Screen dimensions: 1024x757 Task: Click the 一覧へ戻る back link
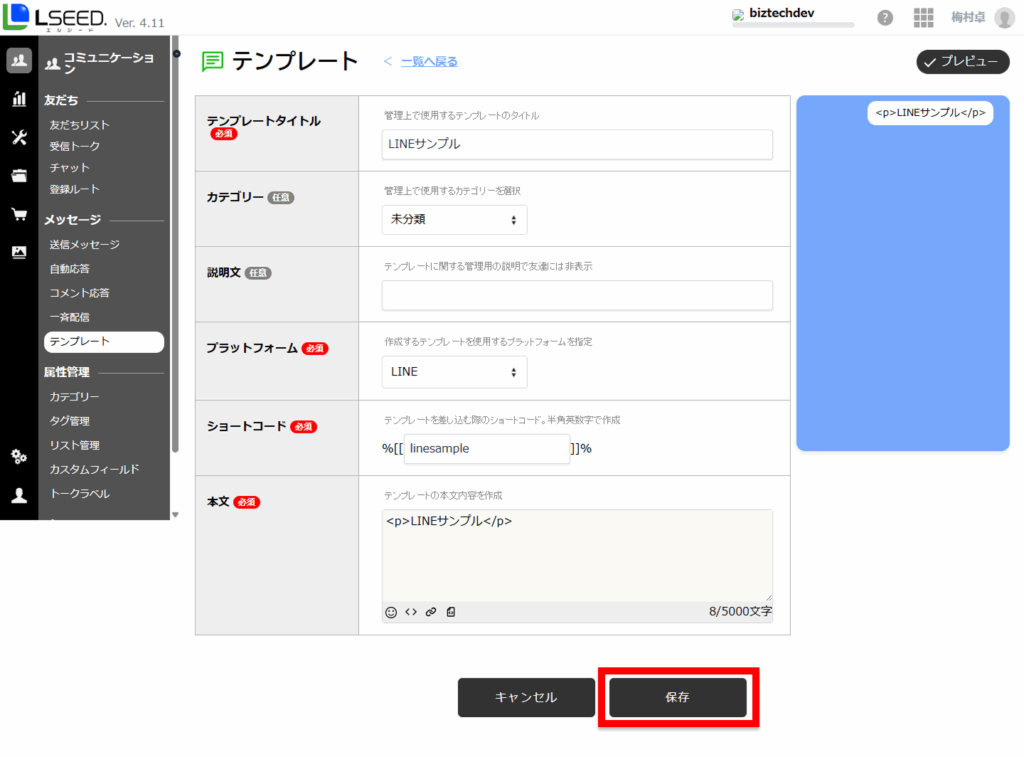pyautogui.click(x=429, y=62)
